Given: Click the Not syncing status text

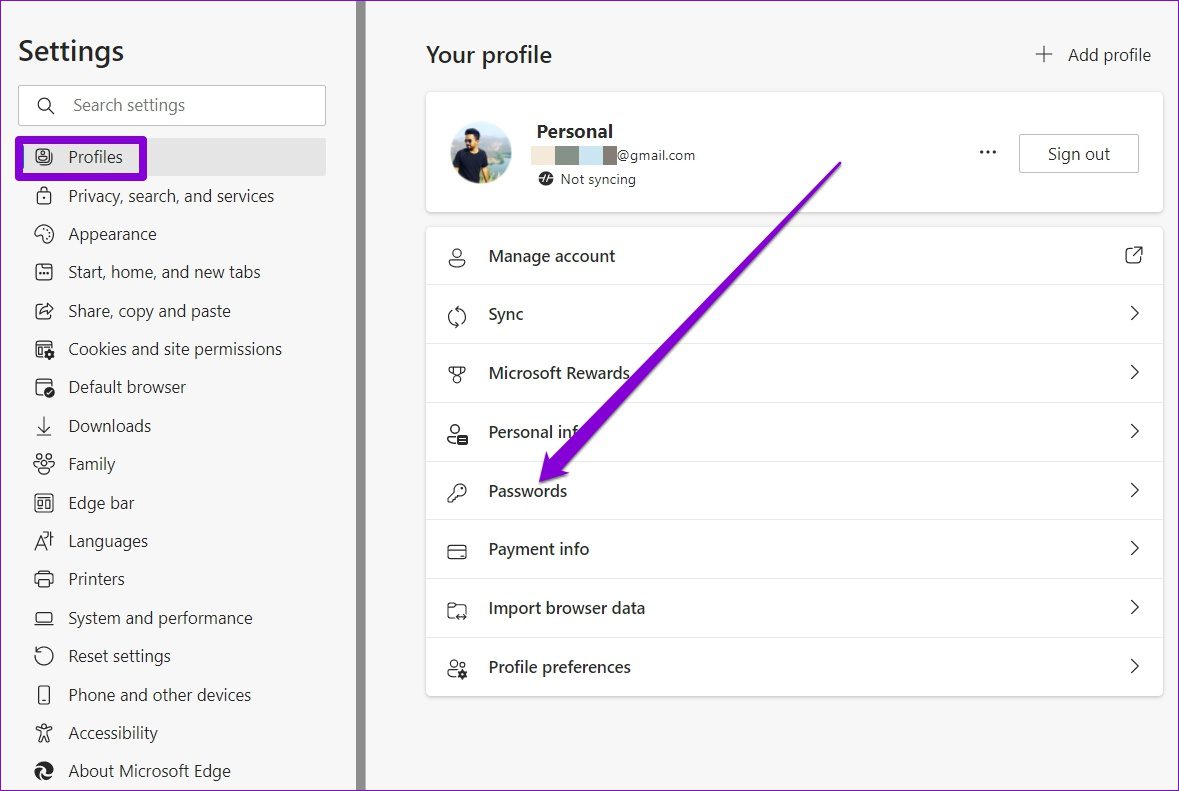Looking at the screenshot, I should point(598,179).
